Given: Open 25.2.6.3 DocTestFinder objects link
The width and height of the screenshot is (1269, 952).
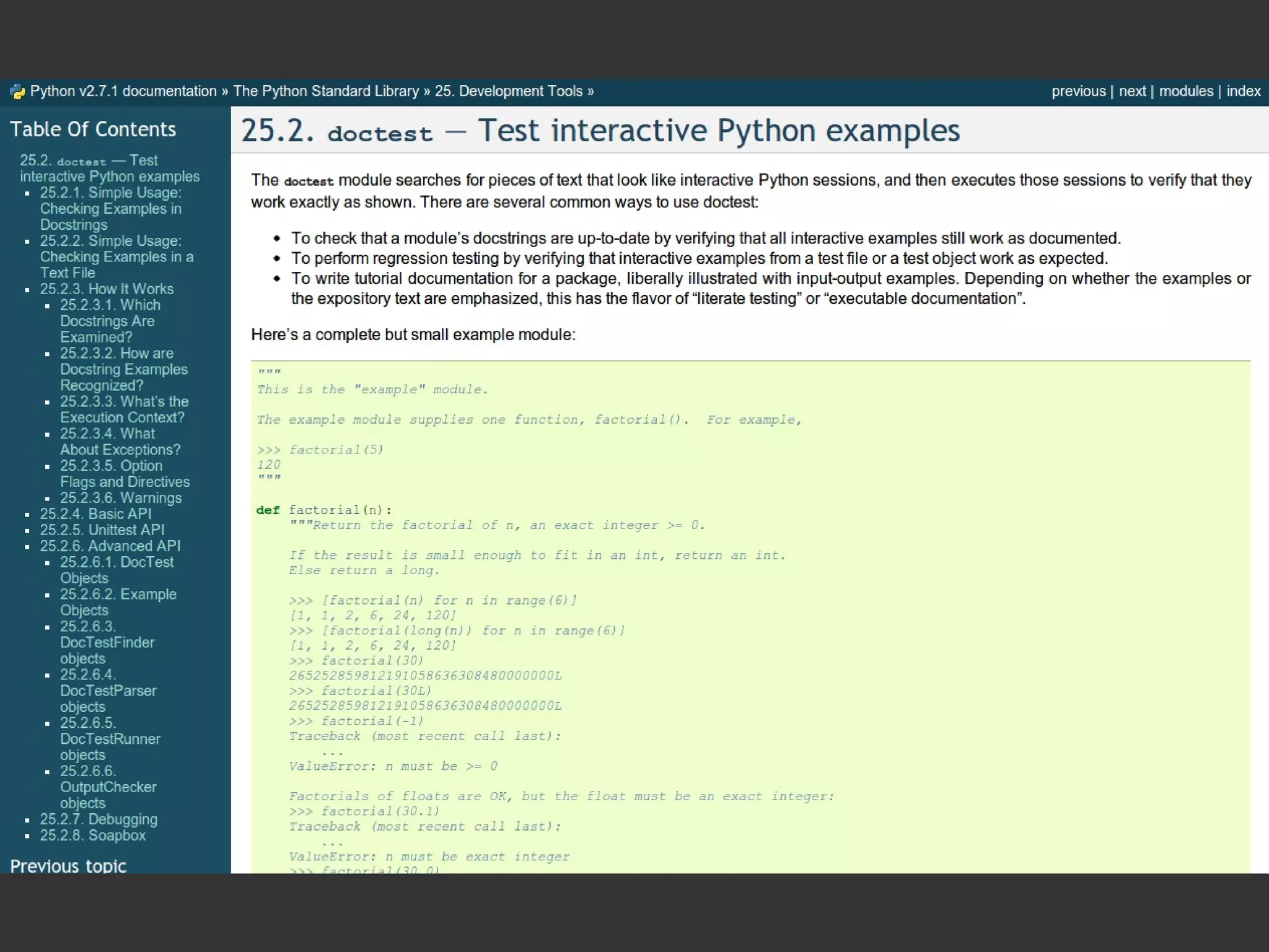Looking at the screenshot, I should point(107,643).
